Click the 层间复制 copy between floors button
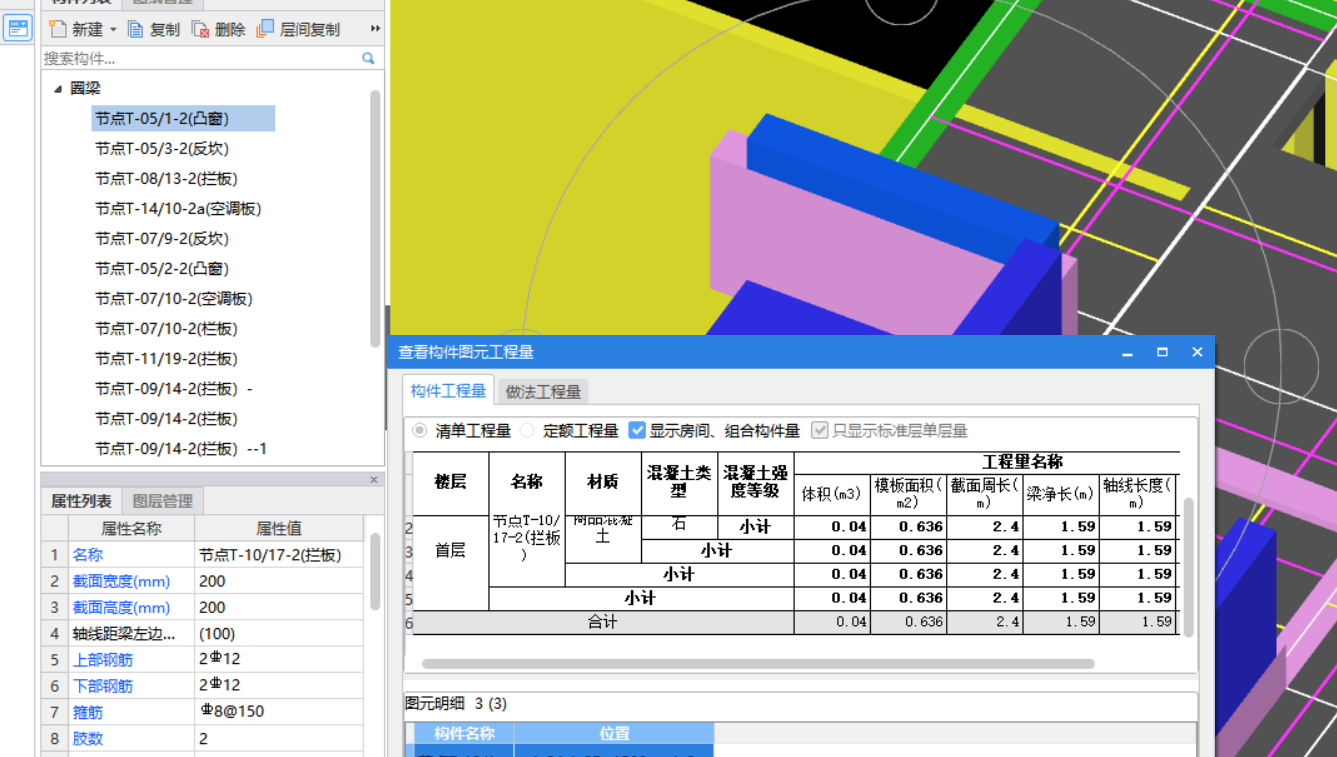 click(x=298, y=29)
